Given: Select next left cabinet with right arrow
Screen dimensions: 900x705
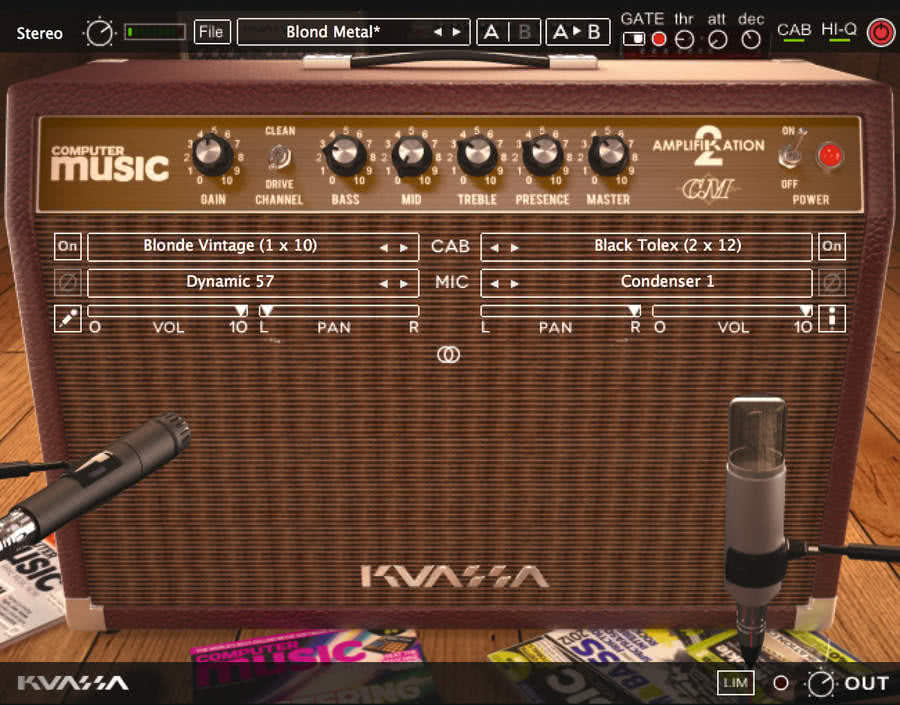Looking at the screenshot, I should click(x=404, y=247).
